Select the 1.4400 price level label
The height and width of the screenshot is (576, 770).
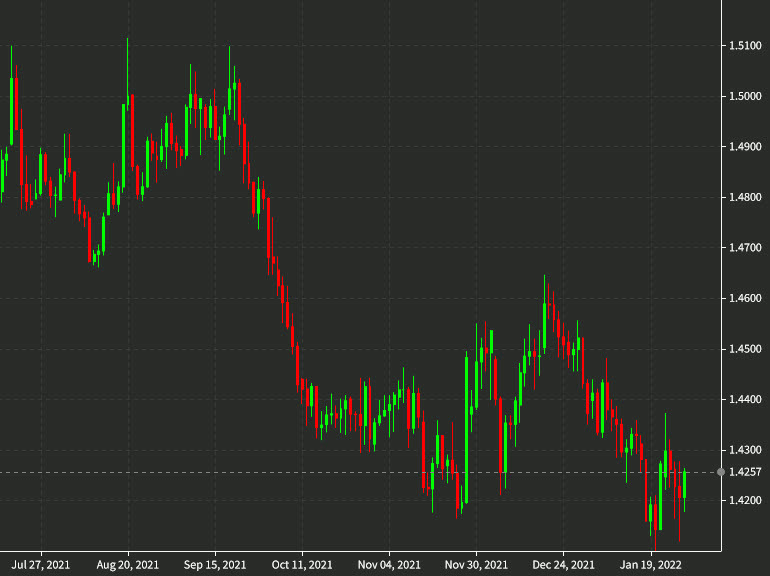[746, 400]
